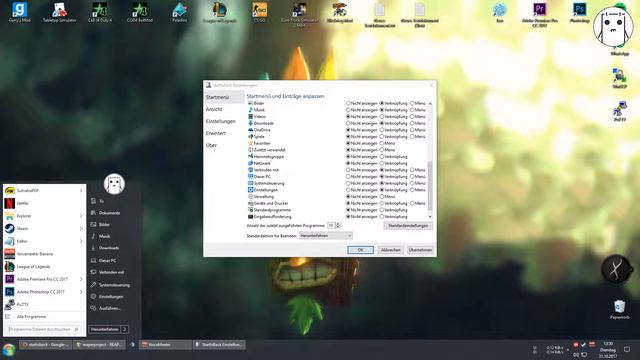Confirm dialog with OK button
This screenshot has width=640, height=360.
[x=360, y=250]
